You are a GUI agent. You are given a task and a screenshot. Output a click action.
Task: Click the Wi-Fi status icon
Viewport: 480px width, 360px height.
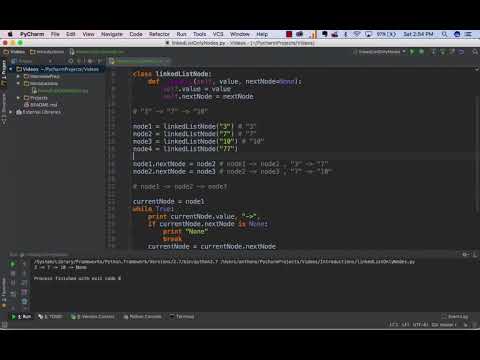(357, 34)
